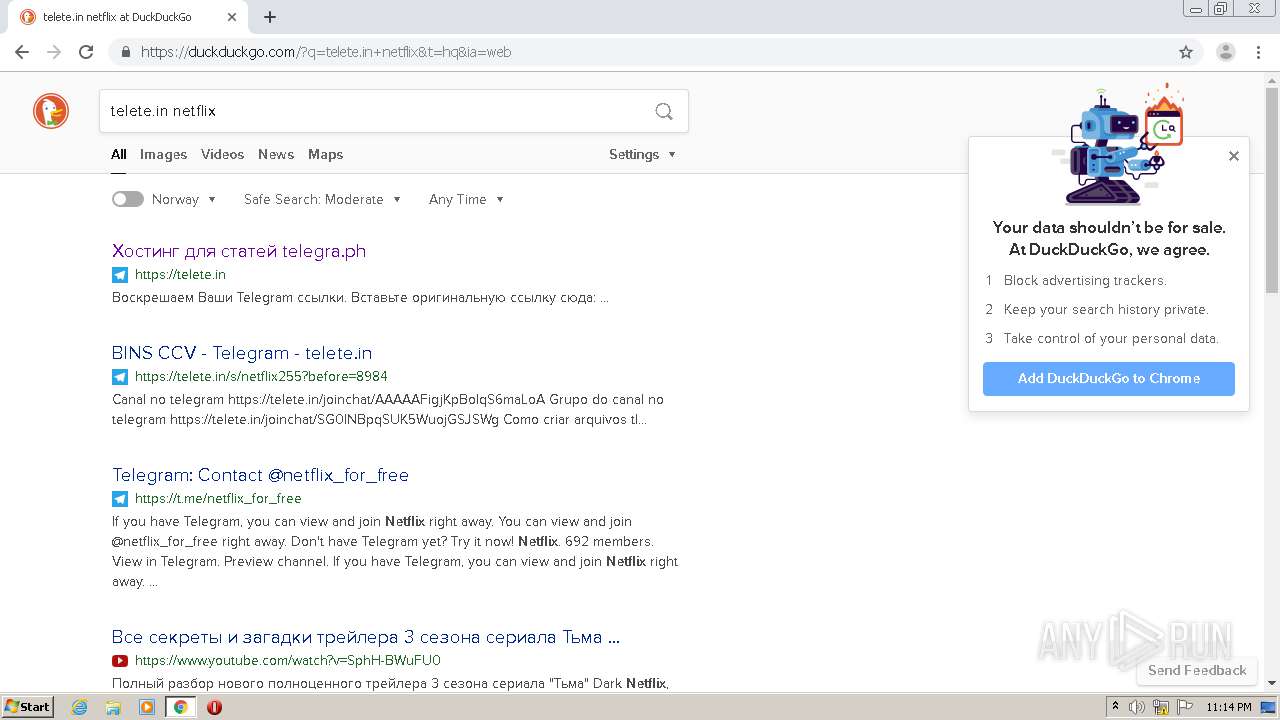Open the Chrome profile avatar icon
The width and height of the screenshot is (1280, 720).
(x=1226, y=52)
